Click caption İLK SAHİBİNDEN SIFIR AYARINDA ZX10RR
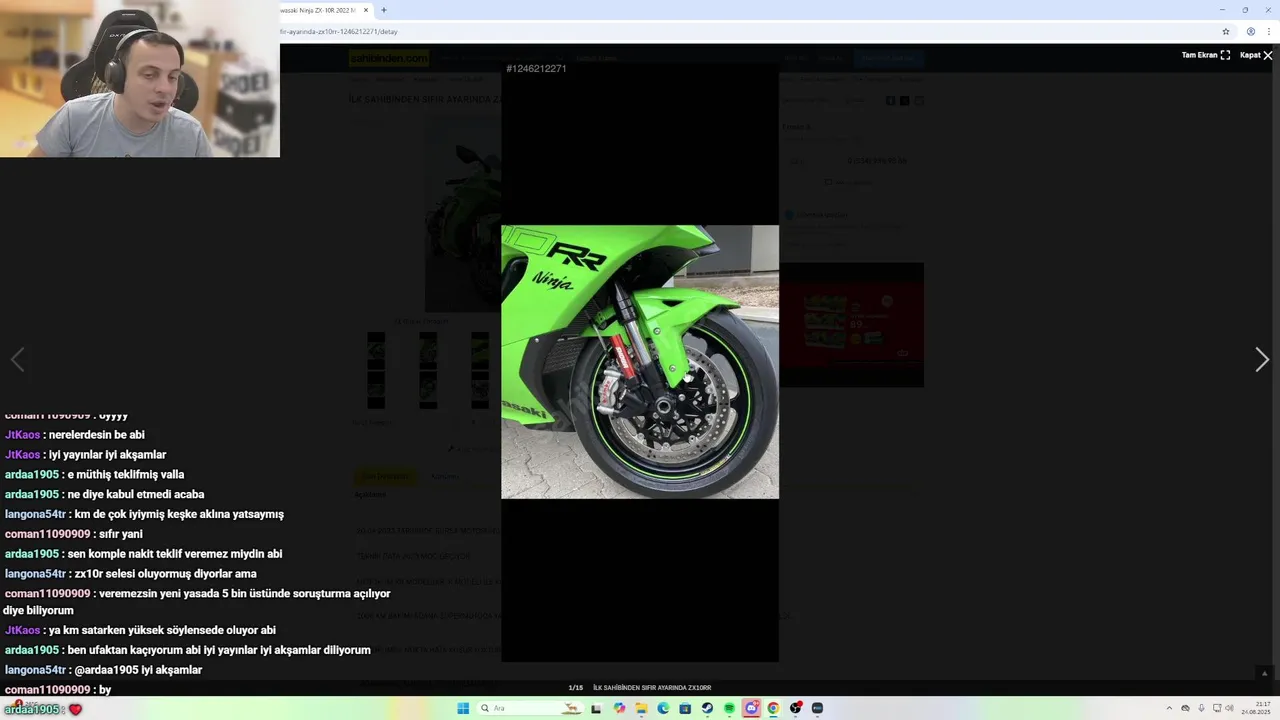 tap(652, 688)
